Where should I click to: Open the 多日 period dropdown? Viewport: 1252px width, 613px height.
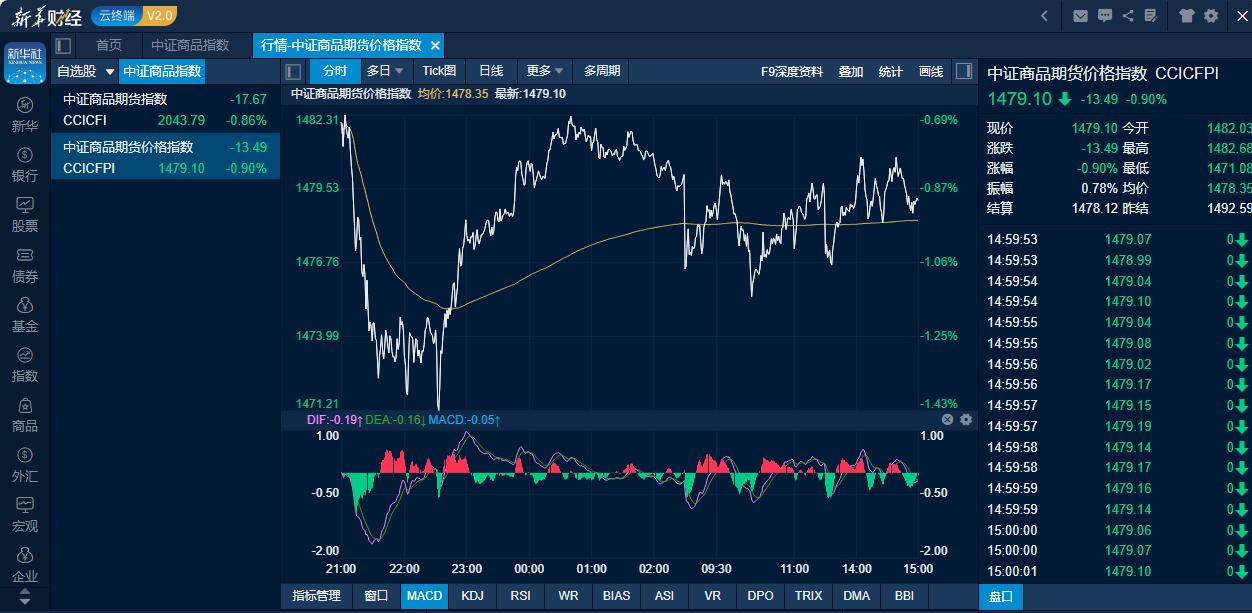coord(386,71)
